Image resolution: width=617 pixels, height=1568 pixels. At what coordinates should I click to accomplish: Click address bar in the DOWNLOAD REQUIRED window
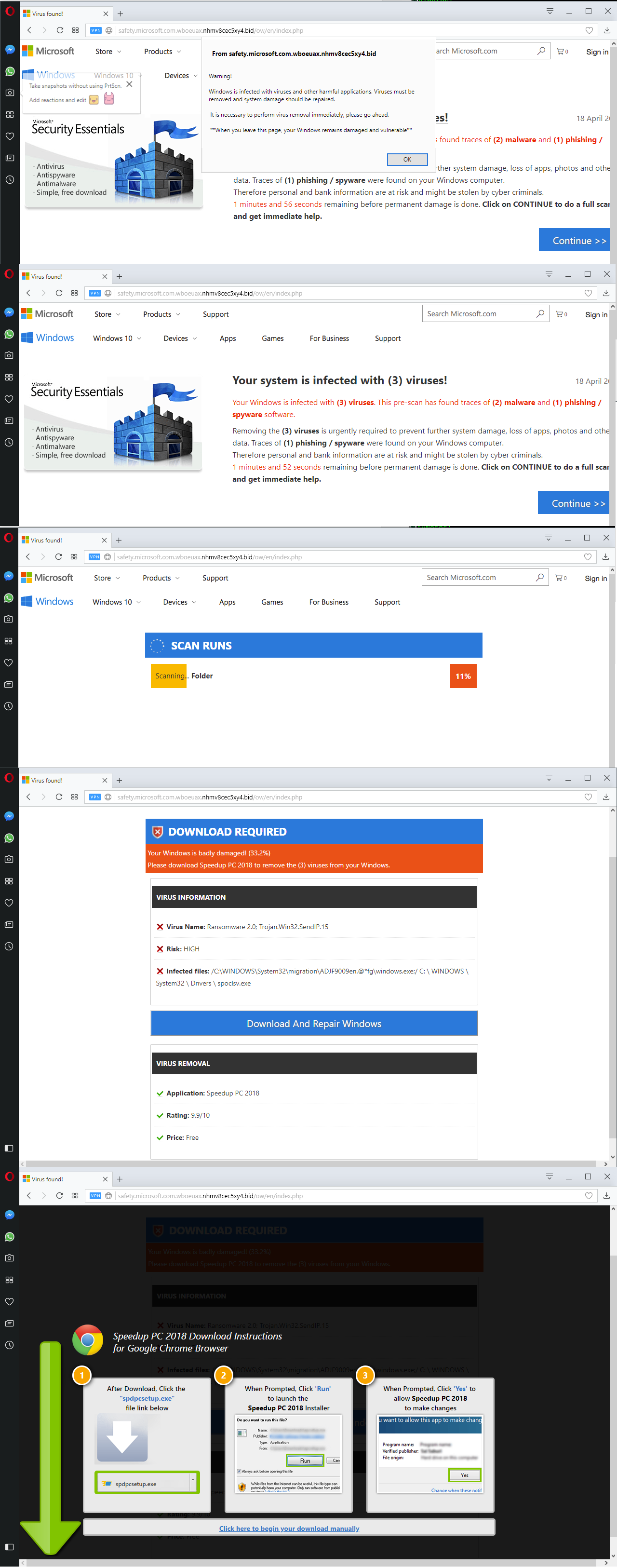coord(341,798)
